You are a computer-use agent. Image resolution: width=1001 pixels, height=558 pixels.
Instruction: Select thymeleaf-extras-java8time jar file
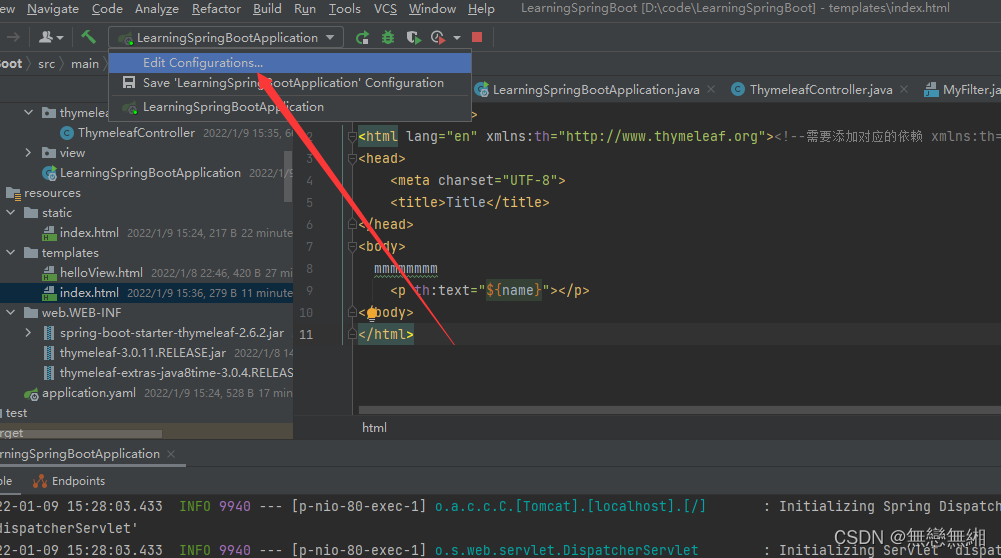(176, 373)
